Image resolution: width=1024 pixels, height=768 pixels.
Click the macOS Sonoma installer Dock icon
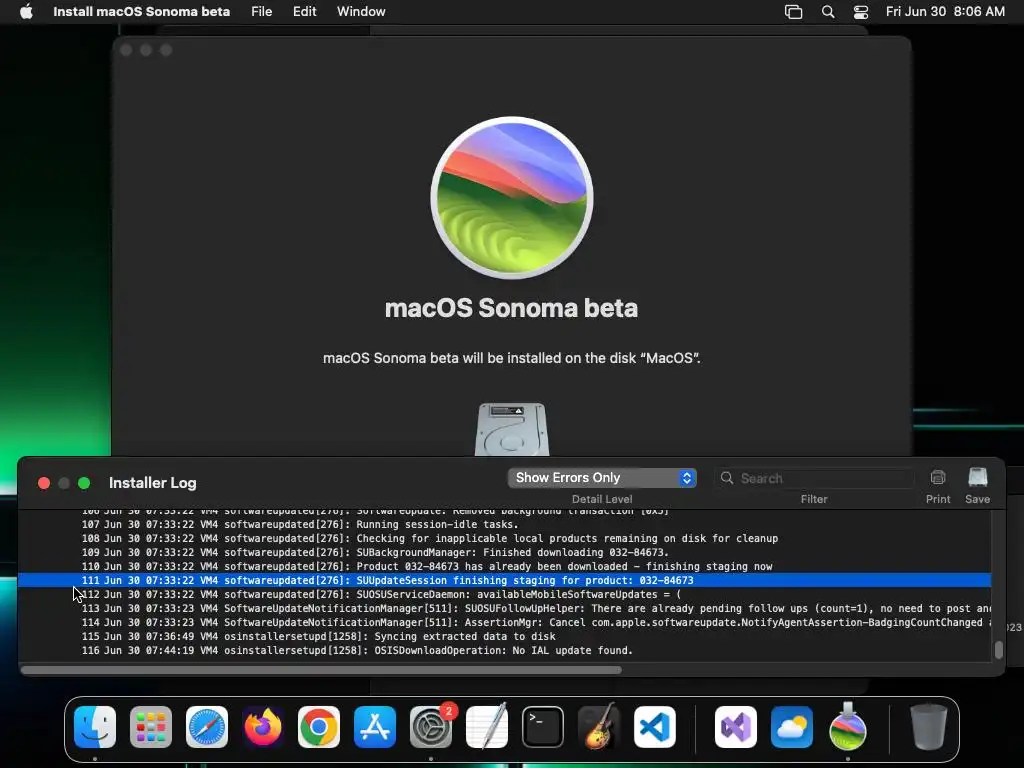click(x=848, y=727)
